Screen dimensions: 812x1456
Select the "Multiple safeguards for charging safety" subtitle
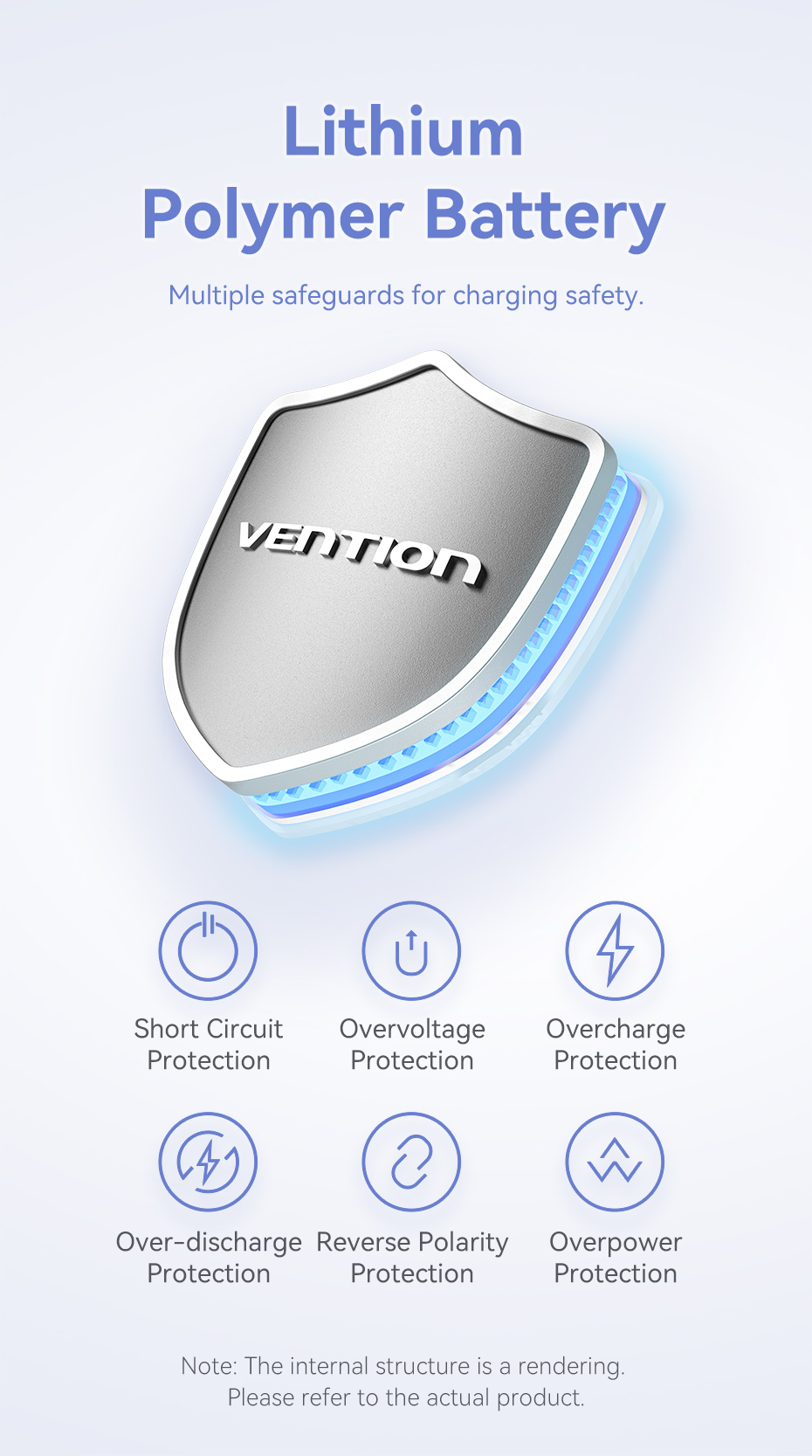click(406, 295)
